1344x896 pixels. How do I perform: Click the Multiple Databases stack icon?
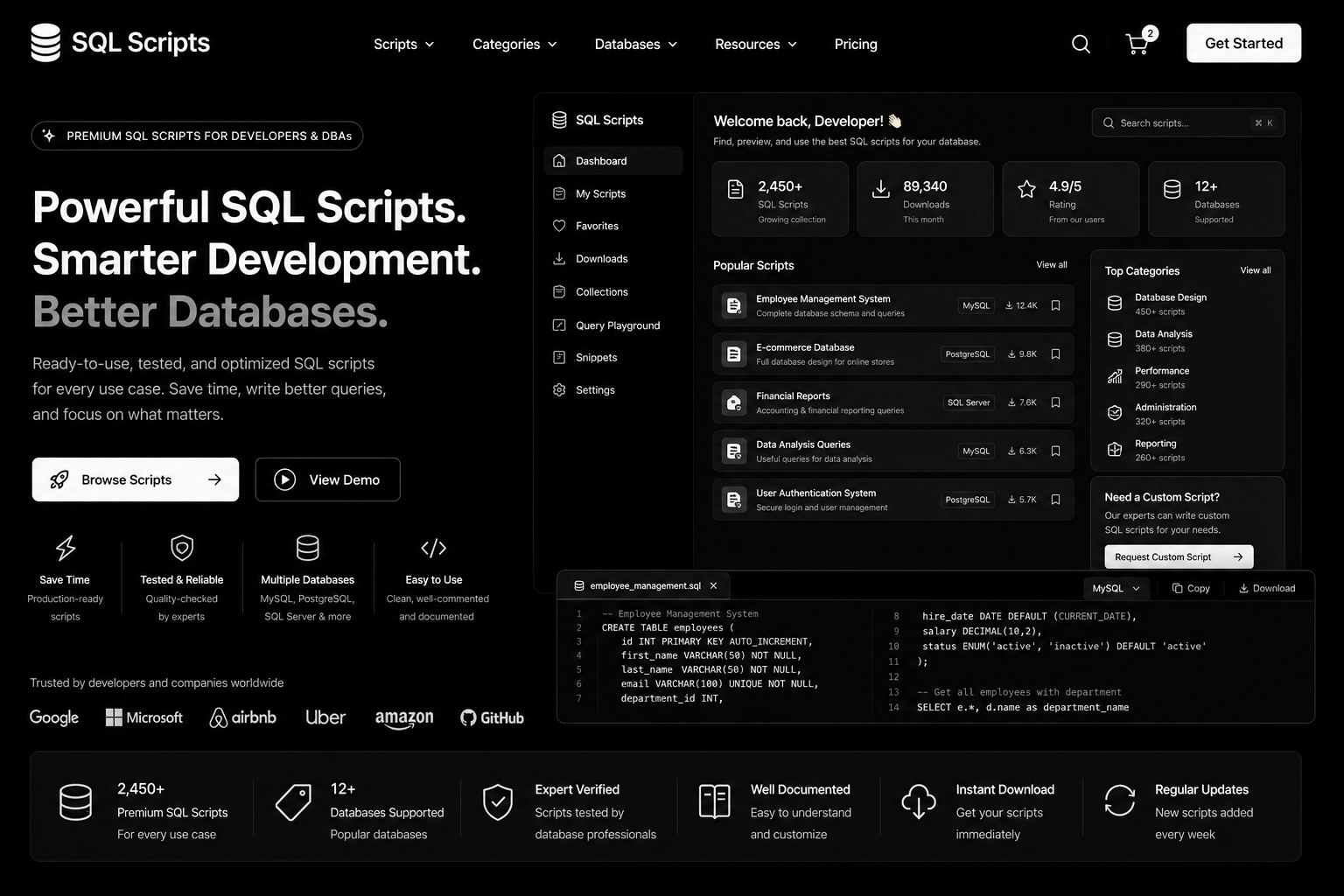308,548
